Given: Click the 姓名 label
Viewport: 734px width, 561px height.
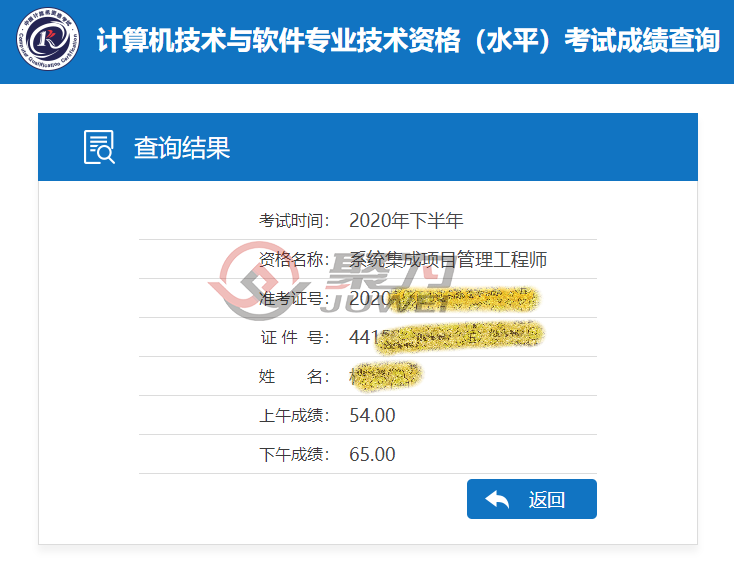Looking at the screenshot, I should click(x=294, y=376).
